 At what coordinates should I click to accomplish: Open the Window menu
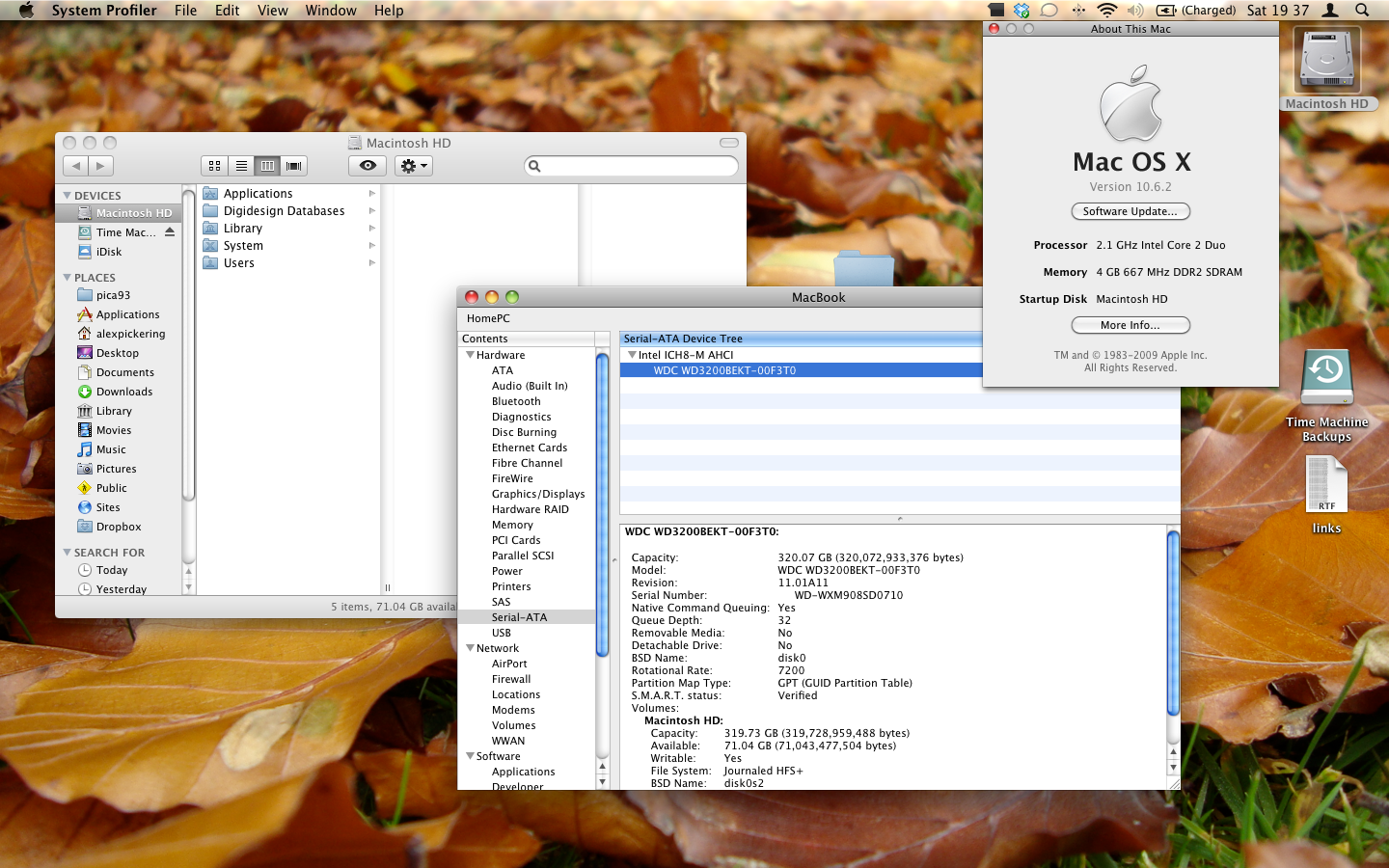(x=331, y=11)
